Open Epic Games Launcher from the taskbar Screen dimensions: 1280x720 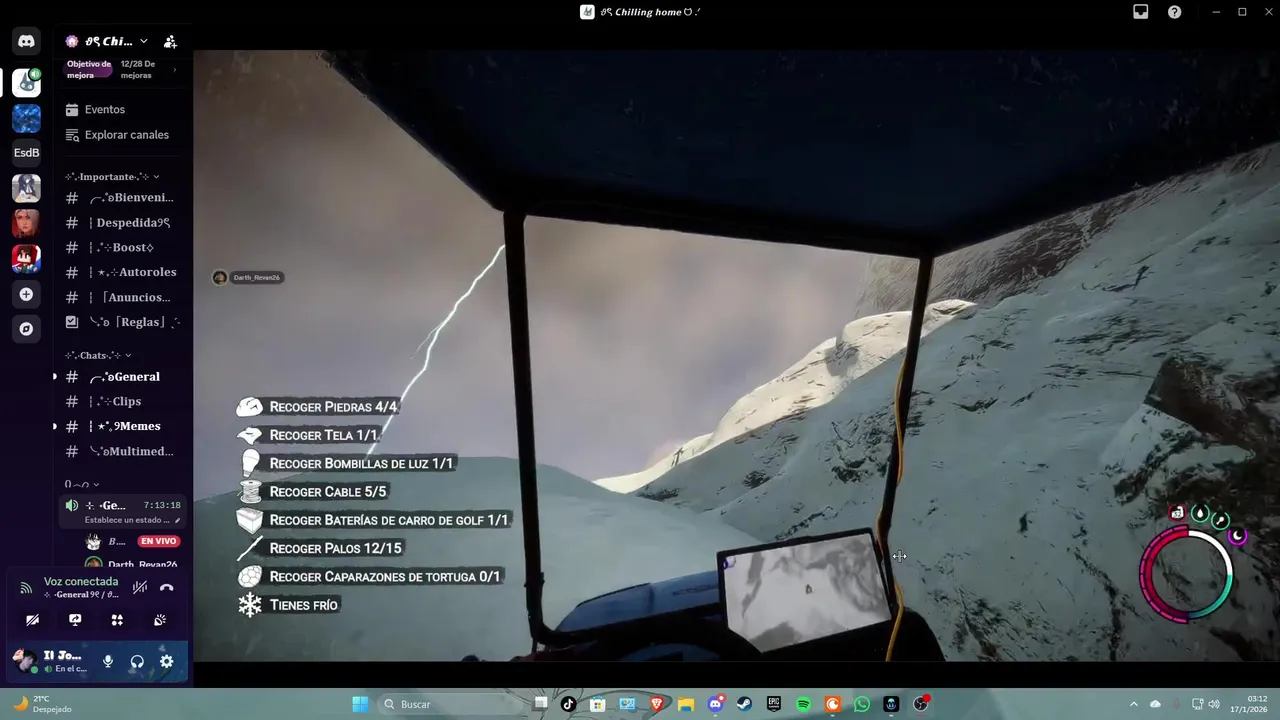[774, 704]
